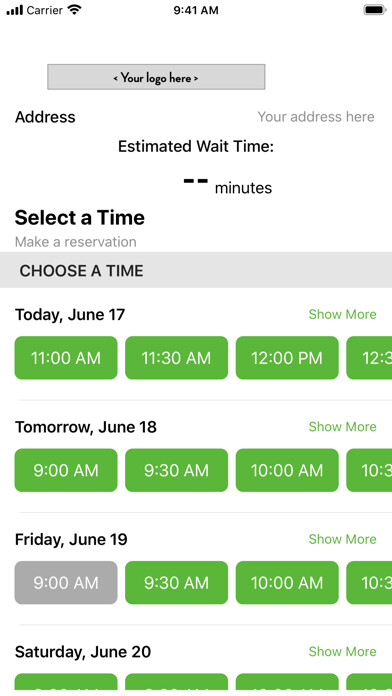Select 9:30 AM on Friday, June 19
392x696 pixels.
pyautogui.click(x=176, y=582)
